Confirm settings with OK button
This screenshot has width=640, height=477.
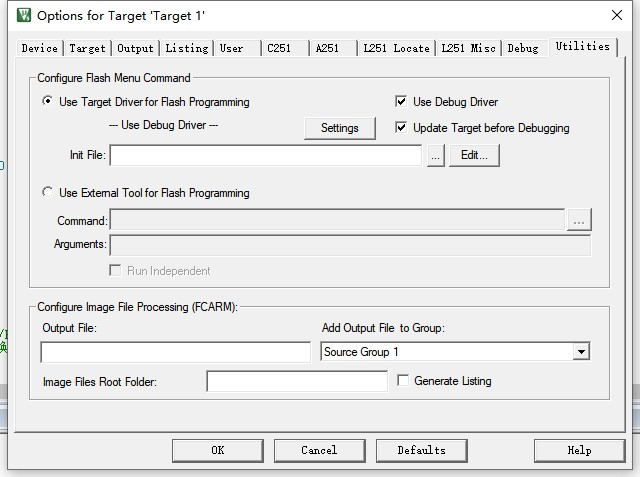click(x=218, y=450)
